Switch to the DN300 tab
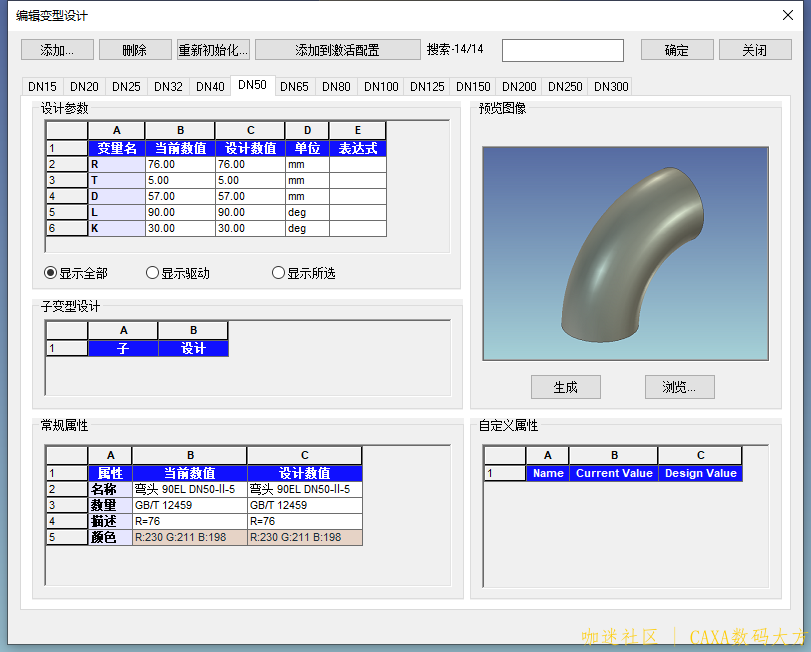 tap(611, 86)
